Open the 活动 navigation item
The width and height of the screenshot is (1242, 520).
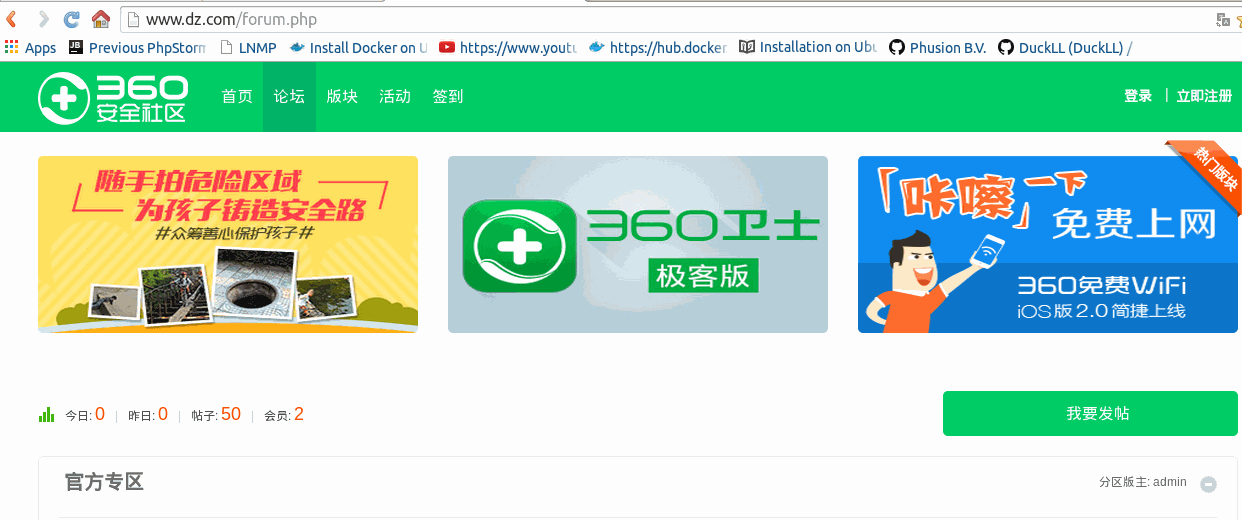[395, 96]
